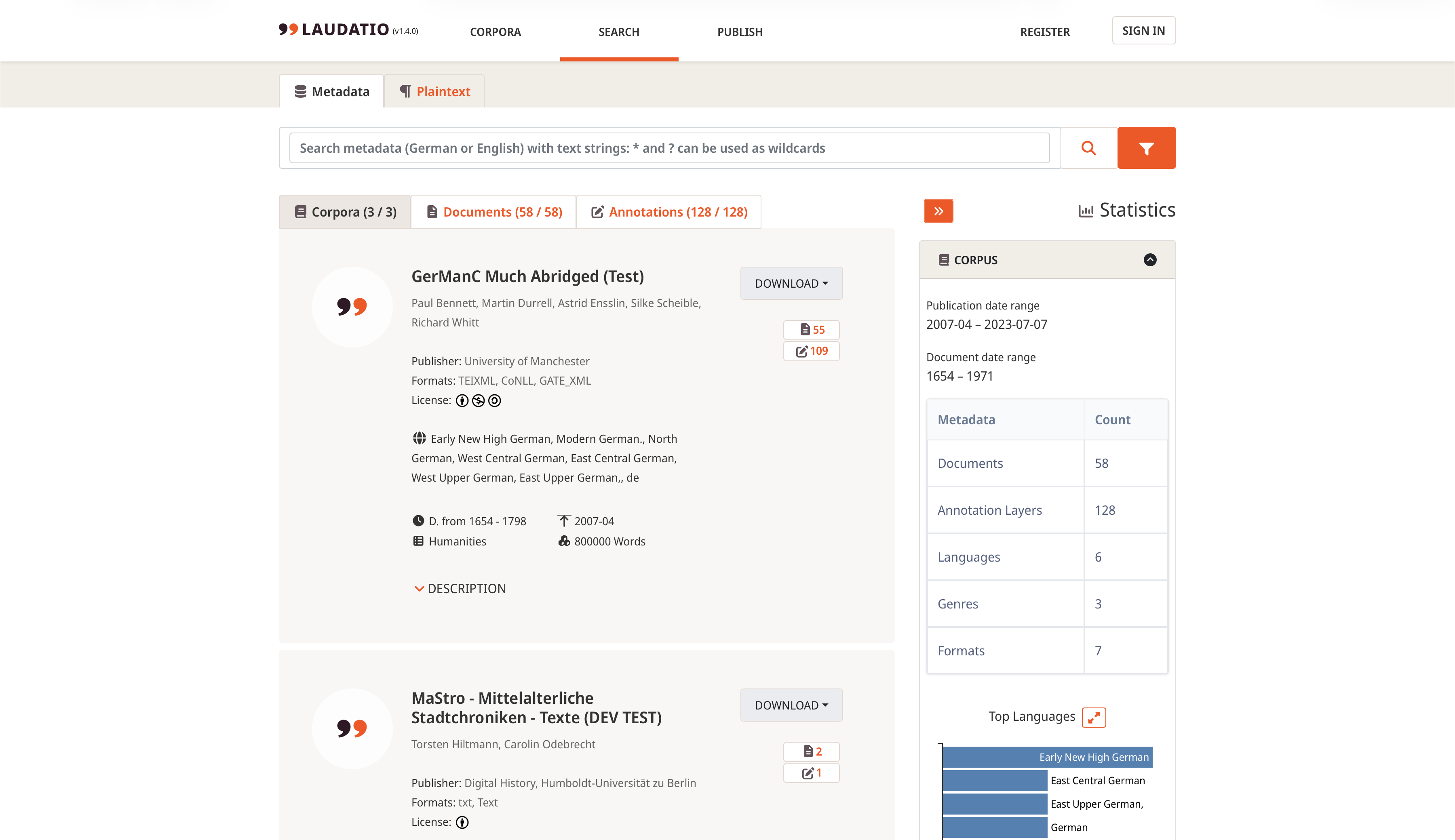Focus the metadata search input field
Image resolution: width=1455 pixels, height=840 pixels.
[669, 148]
